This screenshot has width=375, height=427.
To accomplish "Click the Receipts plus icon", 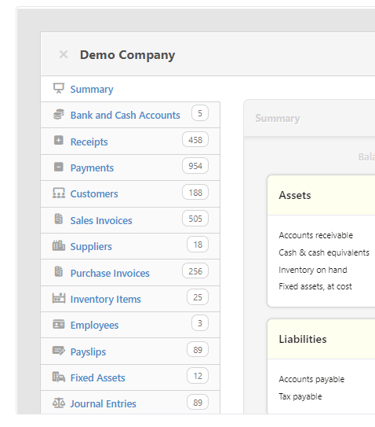I will [x=59, y=140].
